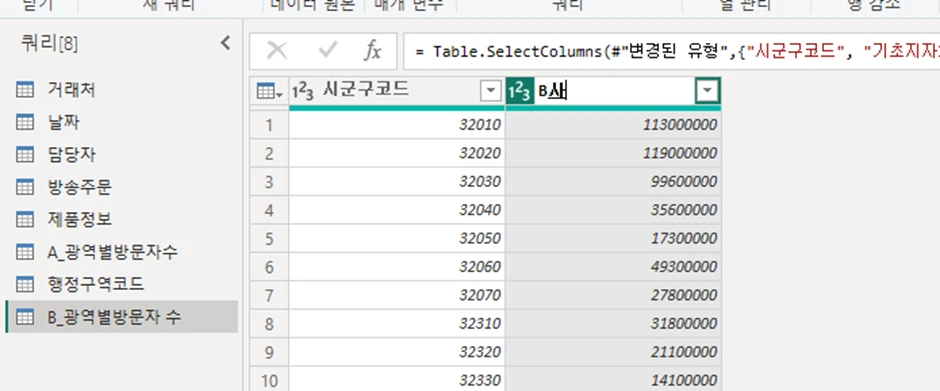Select the 날짜 query
This screenshot has height=391, width=940.
tap(122, 123)
